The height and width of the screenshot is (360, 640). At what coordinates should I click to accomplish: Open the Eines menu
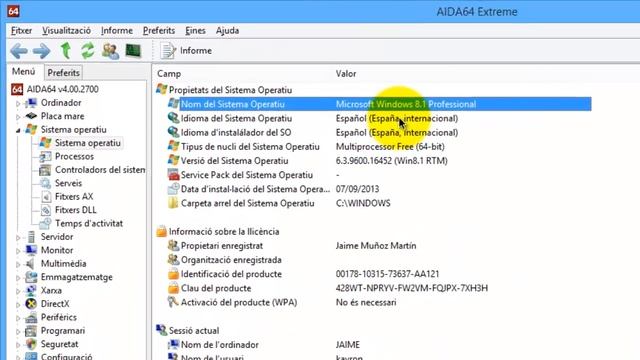tap(195, 31)
